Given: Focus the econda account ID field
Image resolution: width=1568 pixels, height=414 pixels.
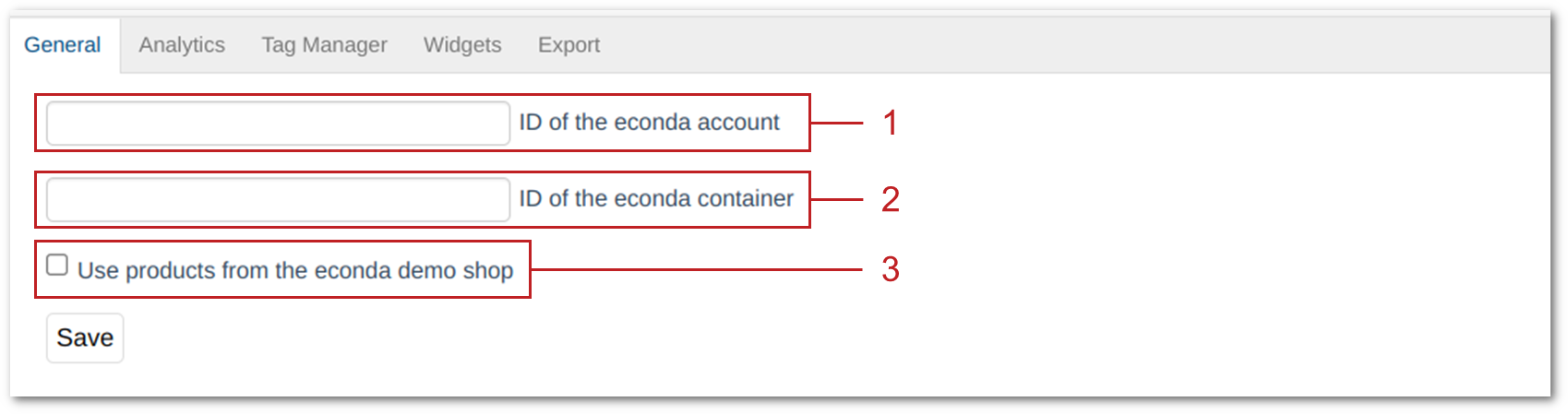Looking at the screenshot, I should [x=278, y=124].
